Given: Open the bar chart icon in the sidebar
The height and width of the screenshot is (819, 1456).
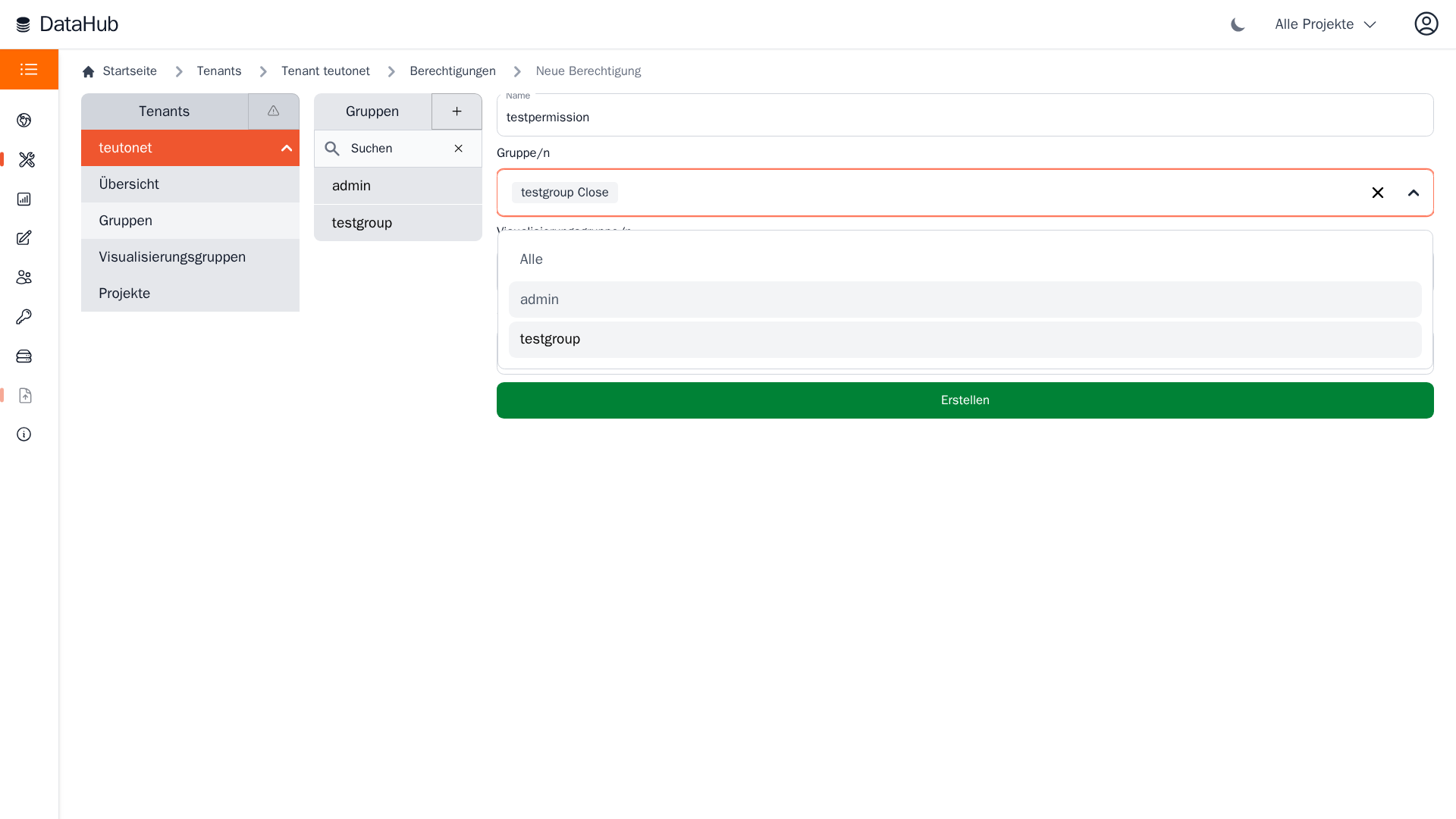Looking at the screenshot, I should tap(24, 199).
